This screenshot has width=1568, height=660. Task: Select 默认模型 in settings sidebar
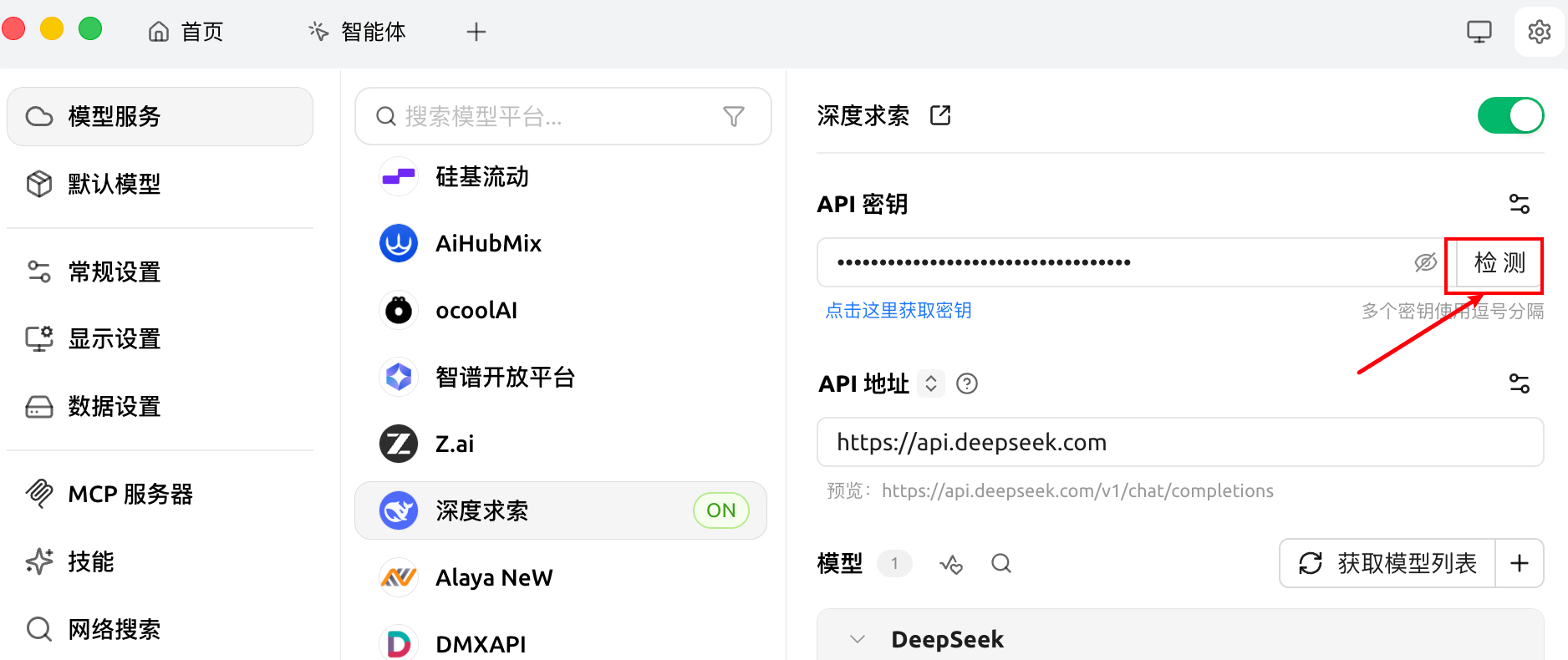coord(160,184)
